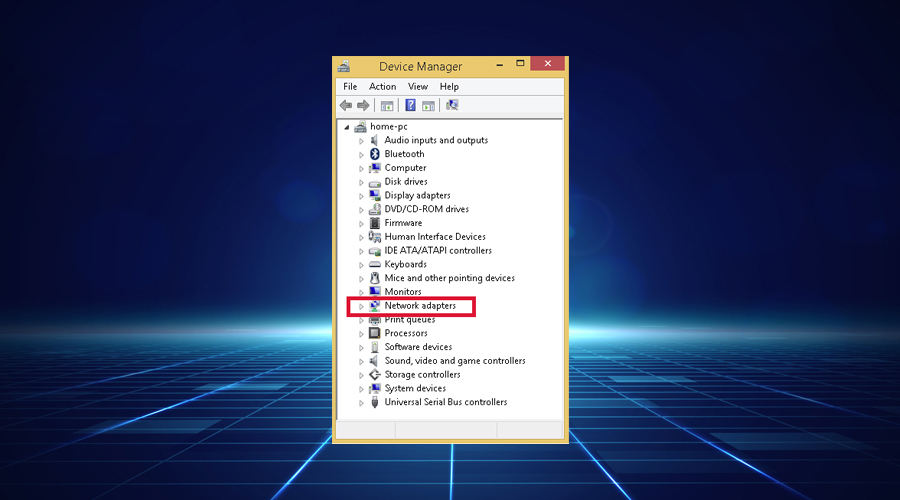Expand the Bluetooth category arrow
900x500 pixels.
pyautogui.click(x=361, y=154)
